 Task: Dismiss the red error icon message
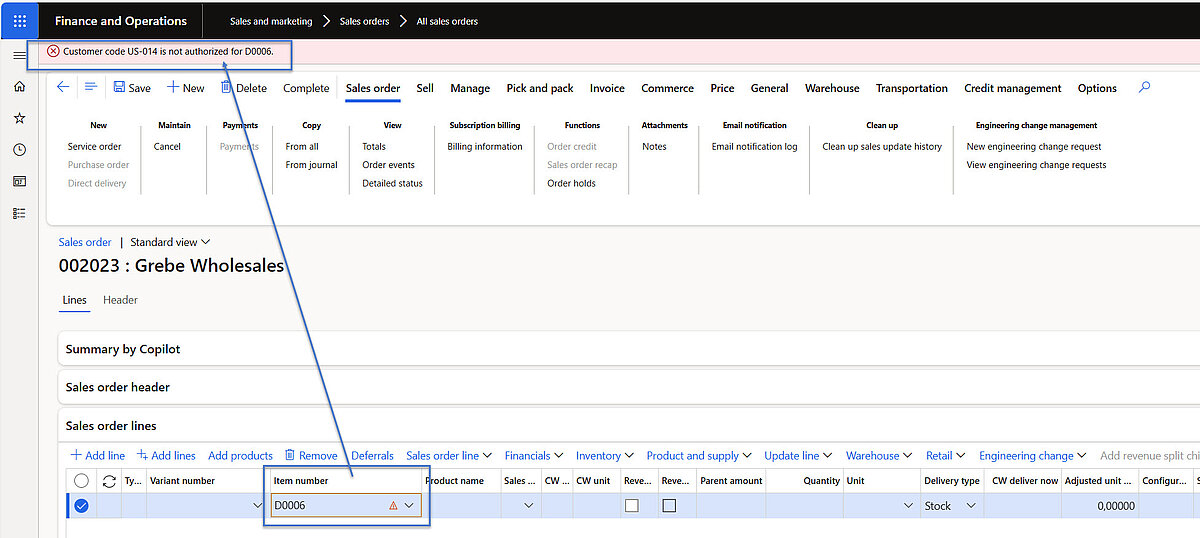coord(53,51)
